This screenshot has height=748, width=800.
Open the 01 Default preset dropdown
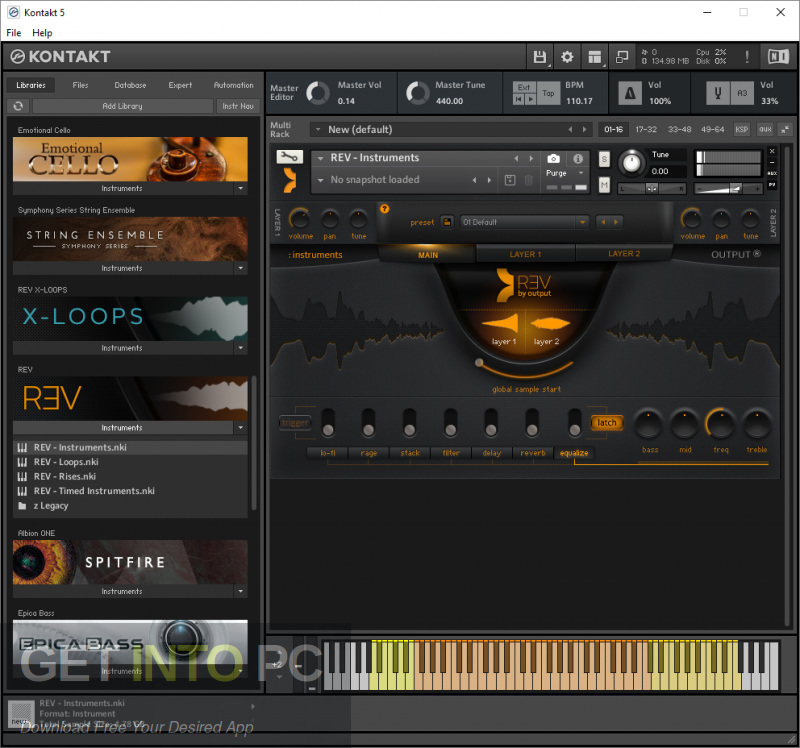click(x=524, y=222)
